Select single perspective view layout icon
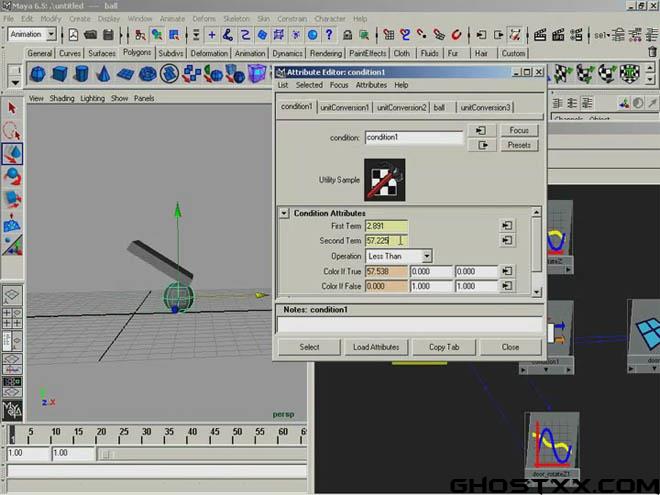The image size is (660, 495). pyautogui.click(x=12, y=295)
